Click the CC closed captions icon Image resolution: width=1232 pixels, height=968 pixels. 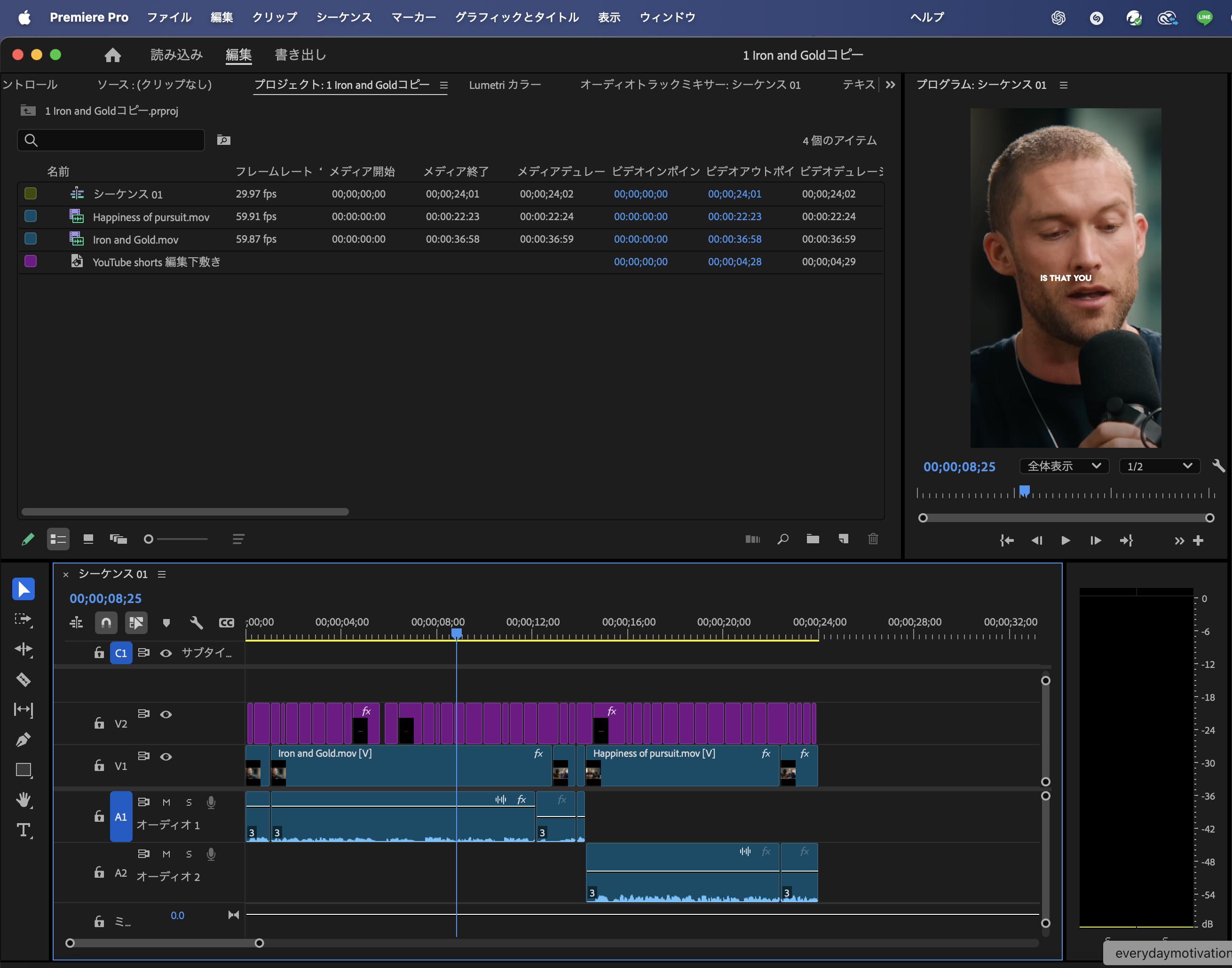tap(227, 622)
